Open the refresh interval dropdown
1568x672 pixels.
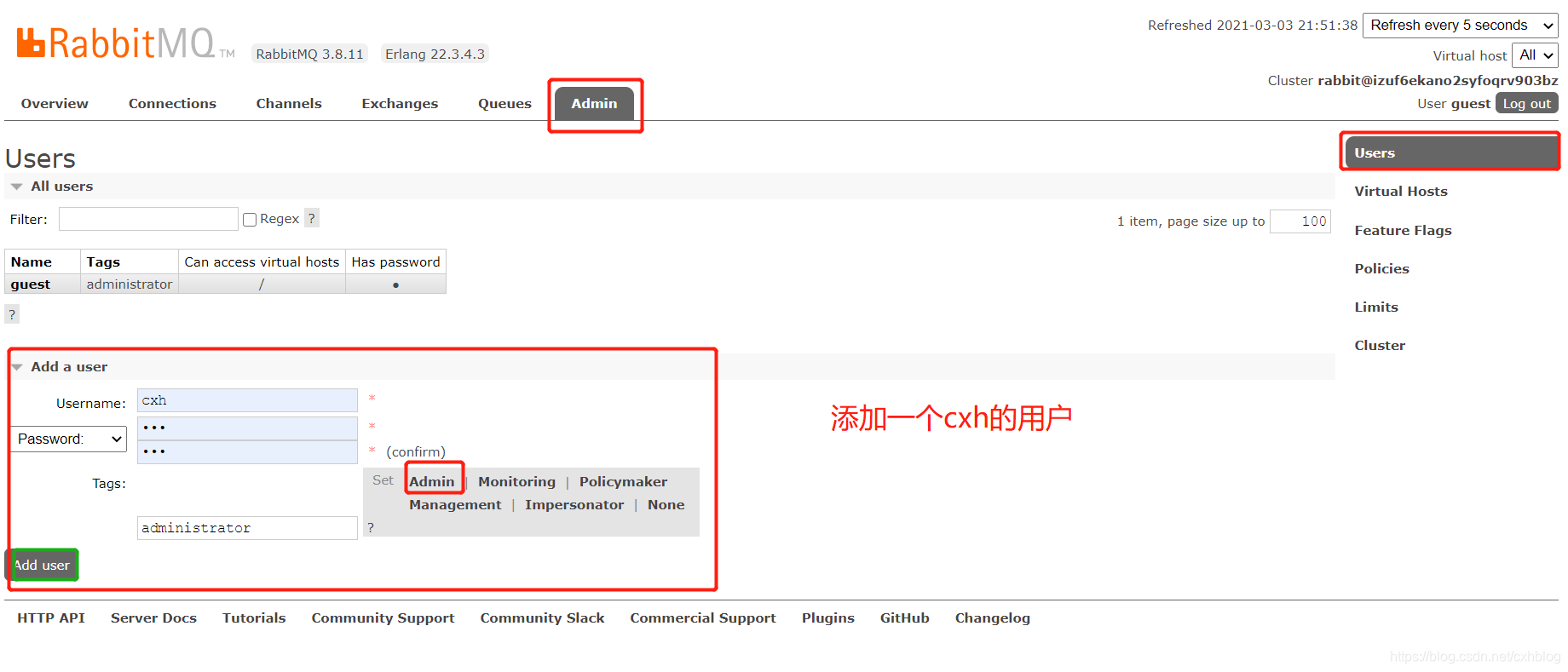(1461, 26)
